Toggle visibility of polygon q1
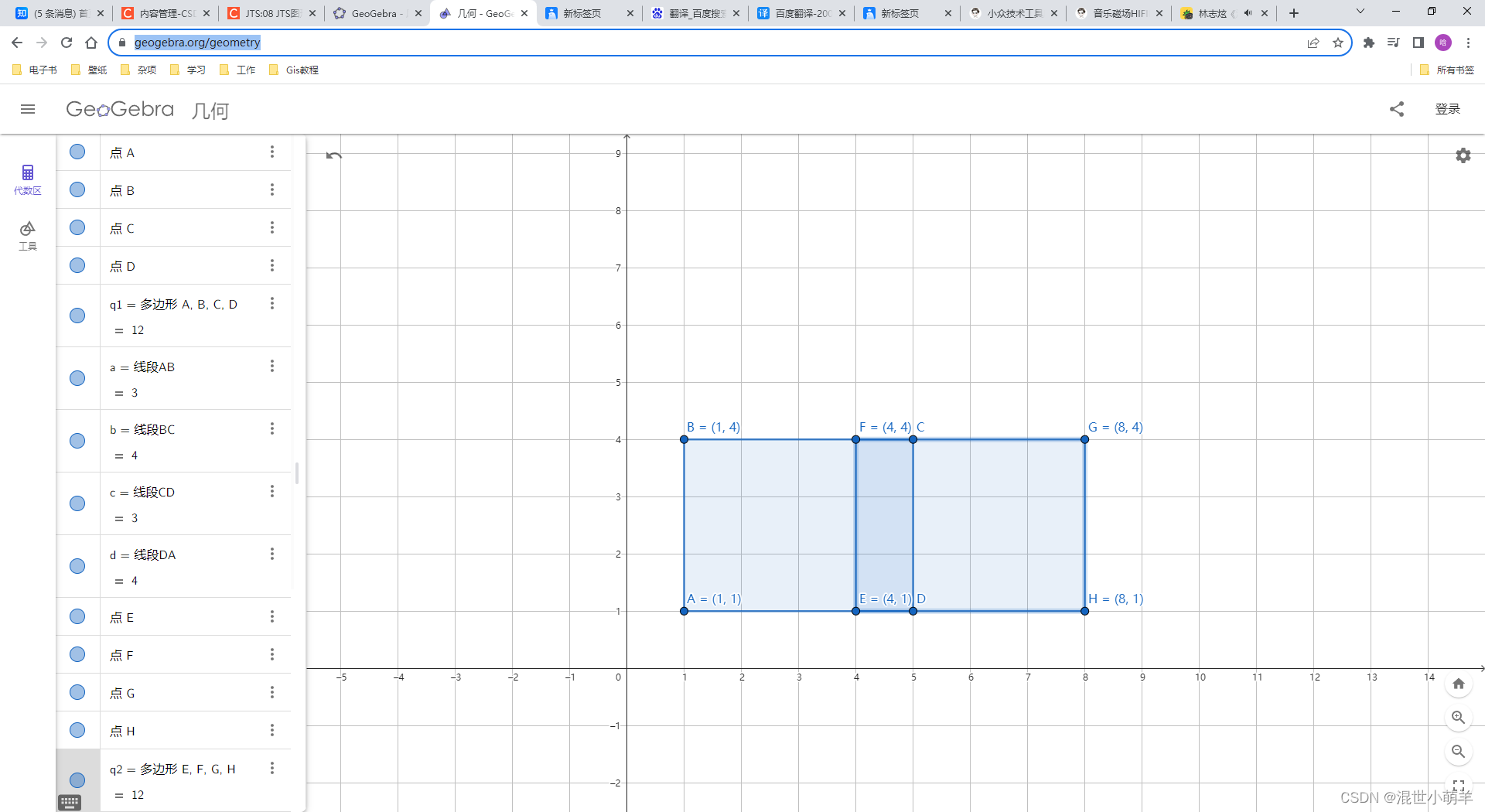 tap(77, 316)
